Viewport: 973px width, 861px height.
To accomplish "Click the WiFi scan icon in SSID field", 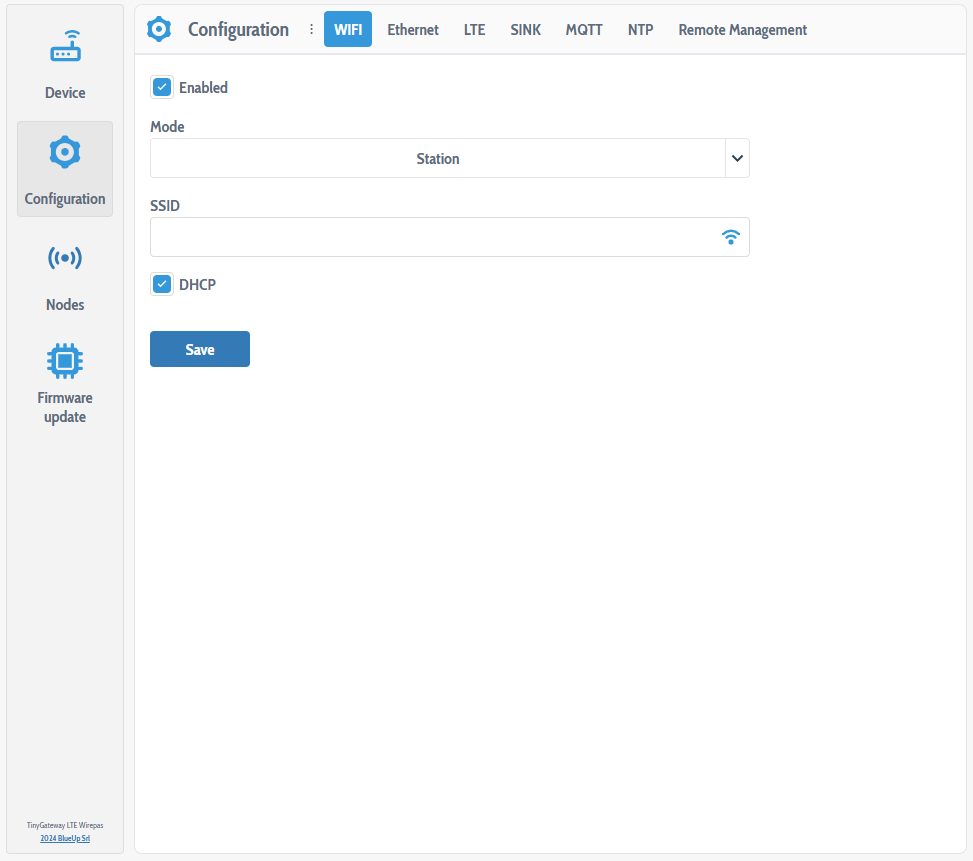I will pyautogui.click(x=731, y=237).
